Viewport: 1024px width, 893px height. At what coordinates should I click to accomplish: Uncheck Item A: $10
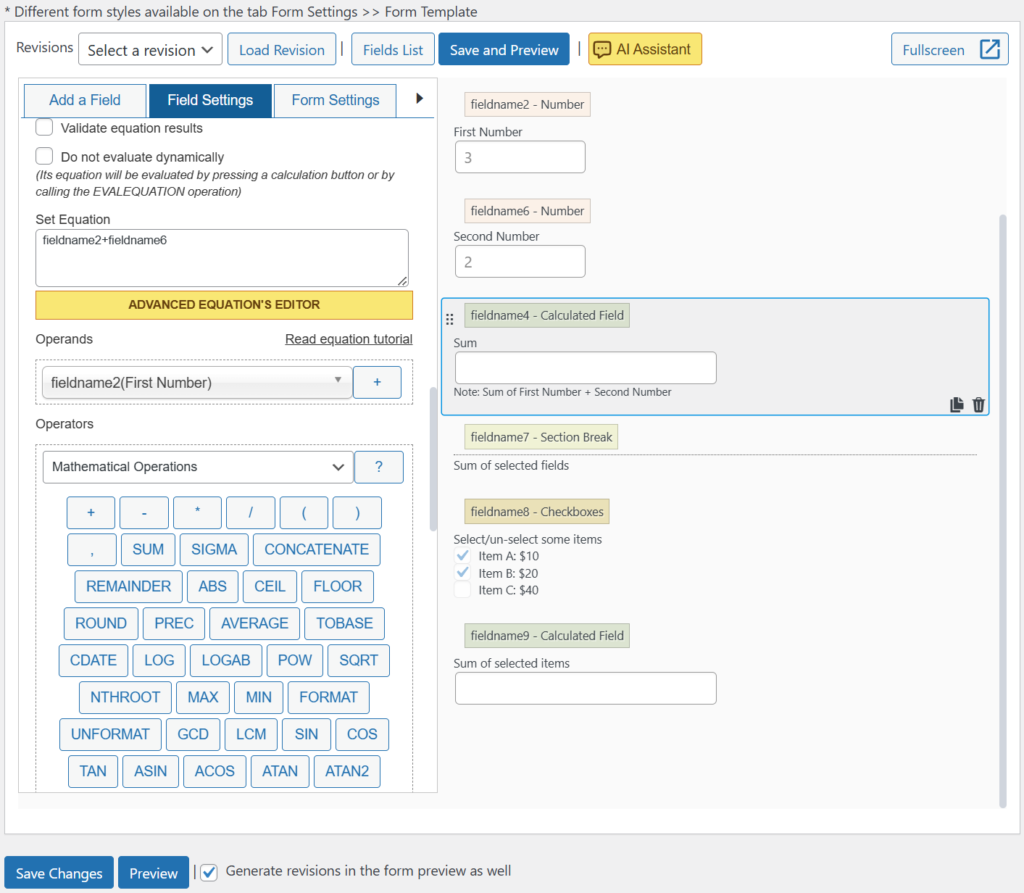point(462,555)
